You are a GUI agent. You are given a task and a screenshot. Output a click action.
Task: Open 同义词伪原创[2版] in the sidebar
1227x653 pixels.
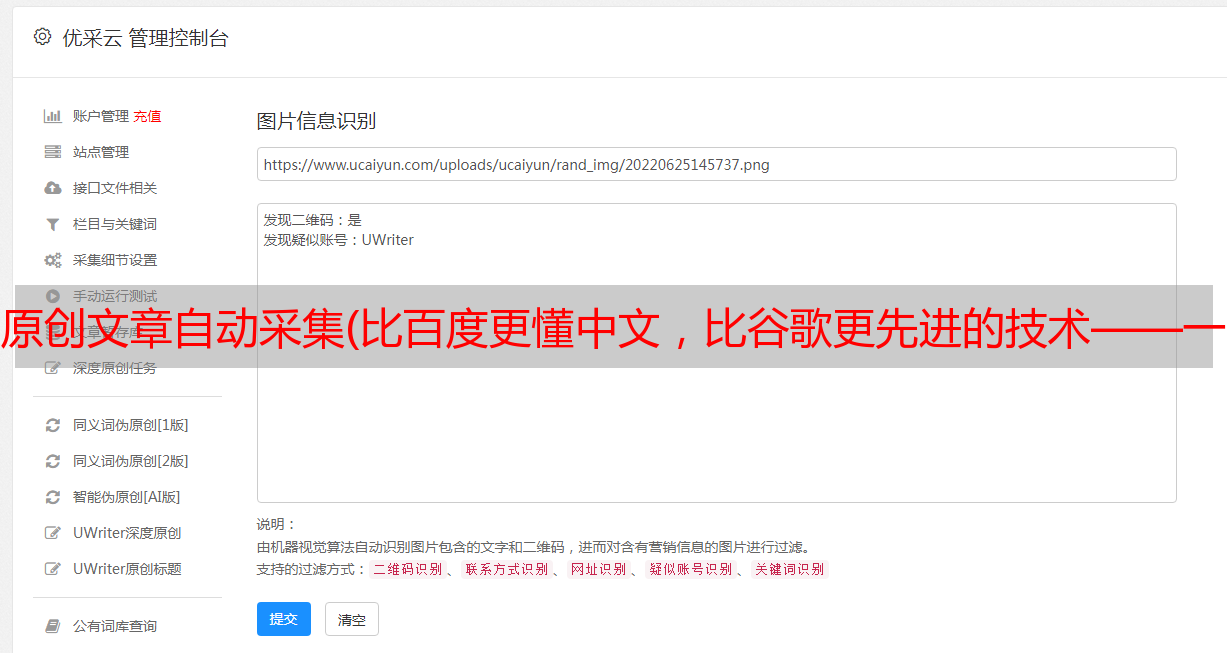[x=131, y=461]
